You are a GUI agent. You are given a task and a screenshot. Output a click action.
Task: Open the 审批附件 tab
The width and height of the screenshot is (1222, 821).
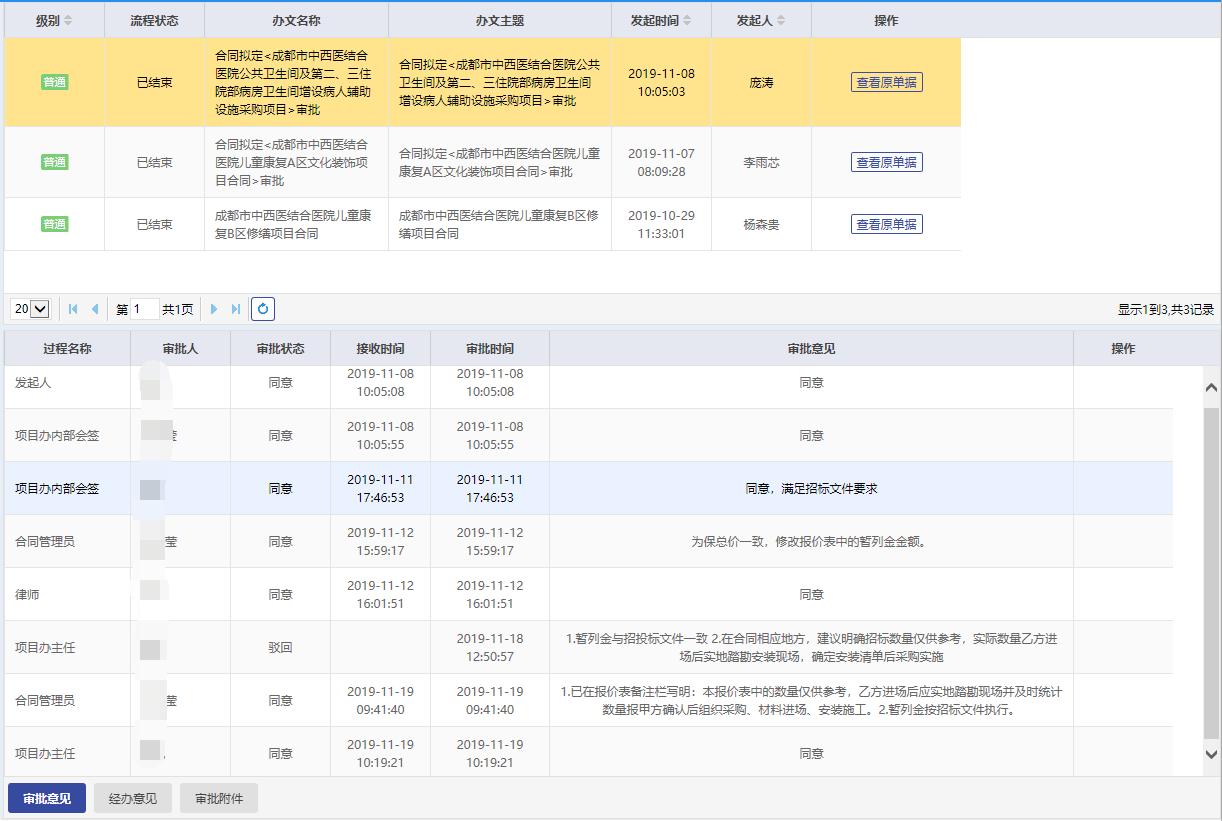218,799
